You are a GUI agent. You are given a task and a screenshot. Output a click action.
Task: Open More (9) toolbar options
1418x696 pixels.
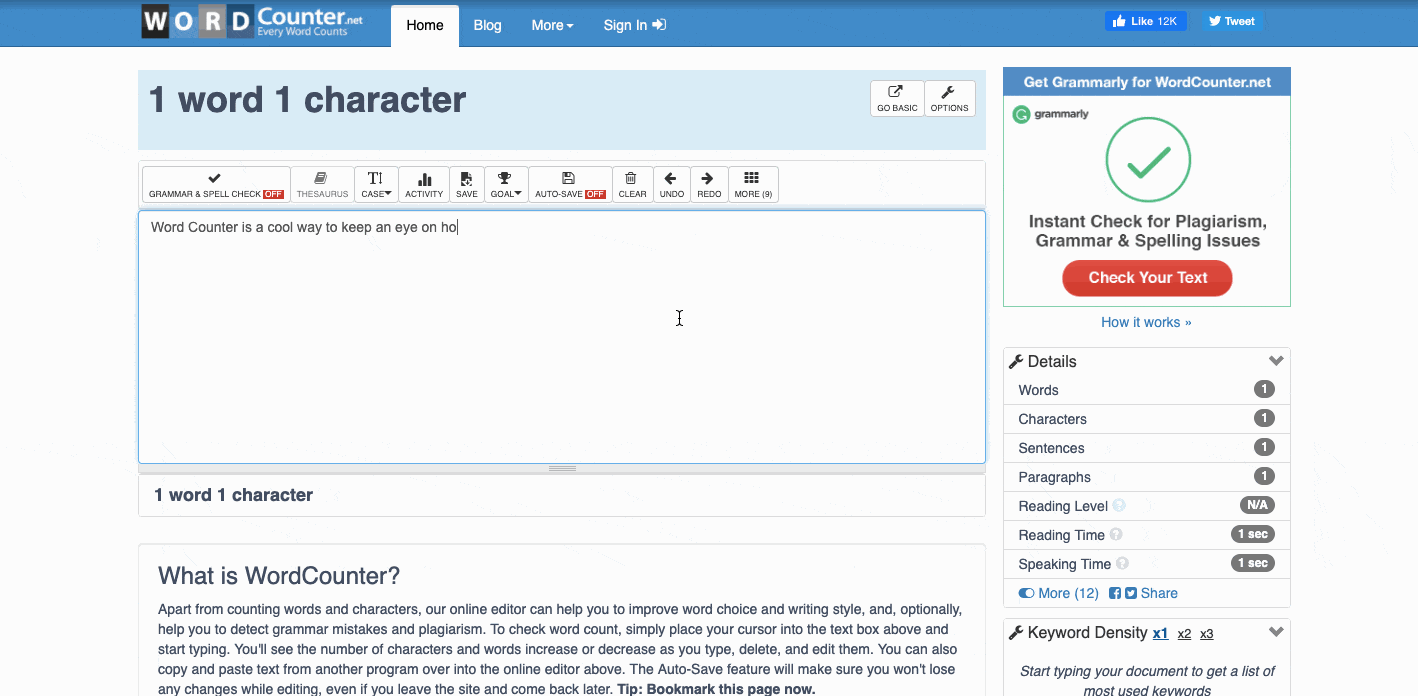click(753, 185)
